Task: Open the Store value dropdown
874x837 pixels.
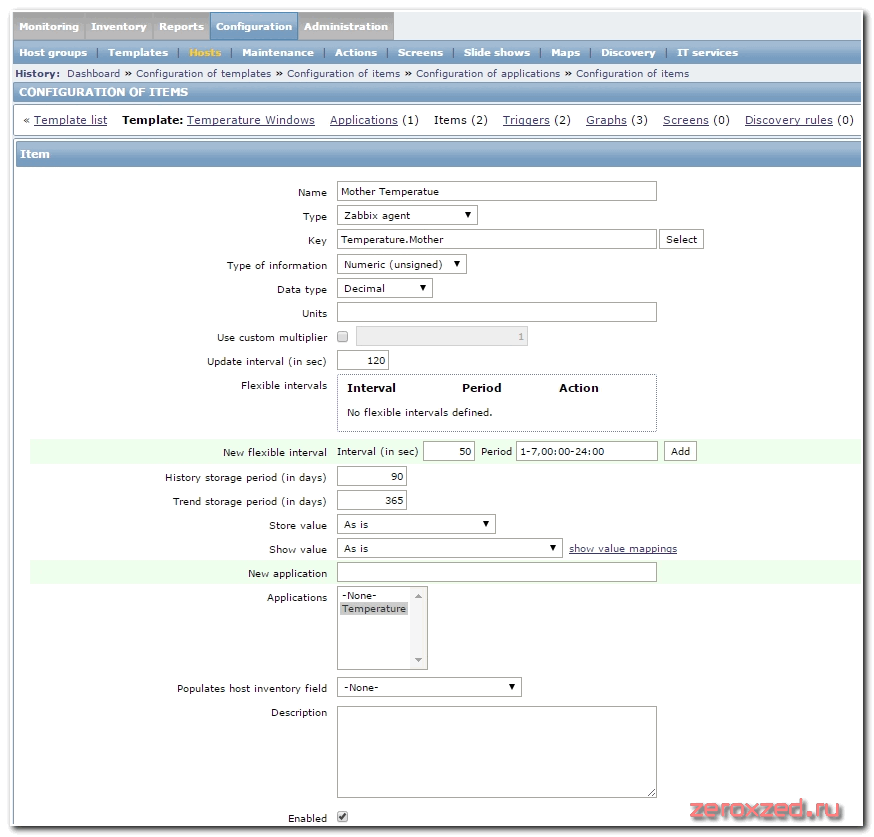Action: [416, 525]
